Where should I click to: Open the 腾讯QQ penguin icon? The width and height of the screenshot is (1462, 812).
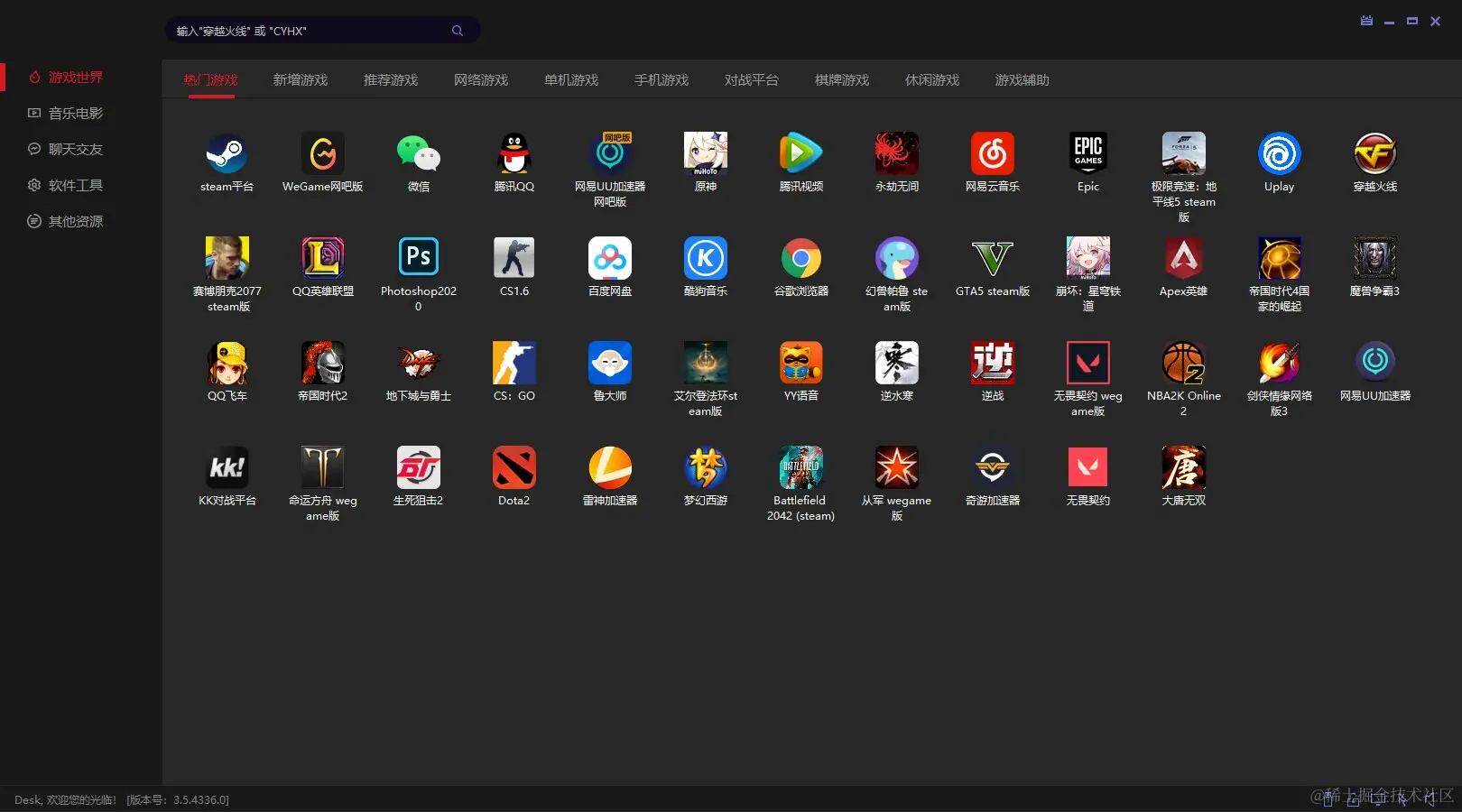514,154
